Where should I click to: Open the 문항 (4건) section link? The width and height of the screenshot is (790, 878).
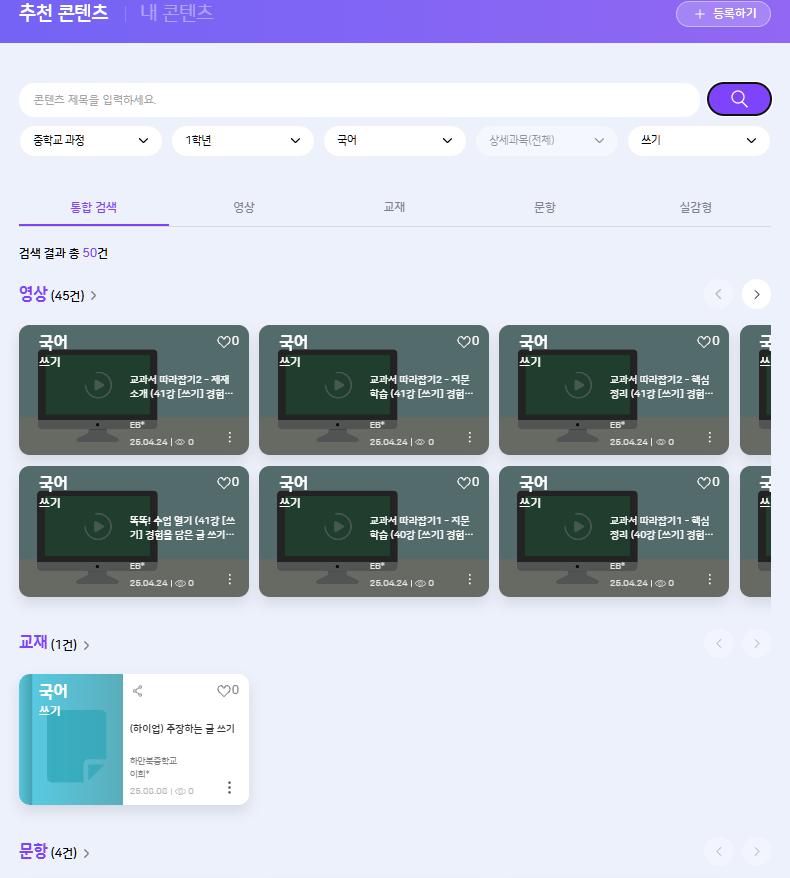point(54,852)
